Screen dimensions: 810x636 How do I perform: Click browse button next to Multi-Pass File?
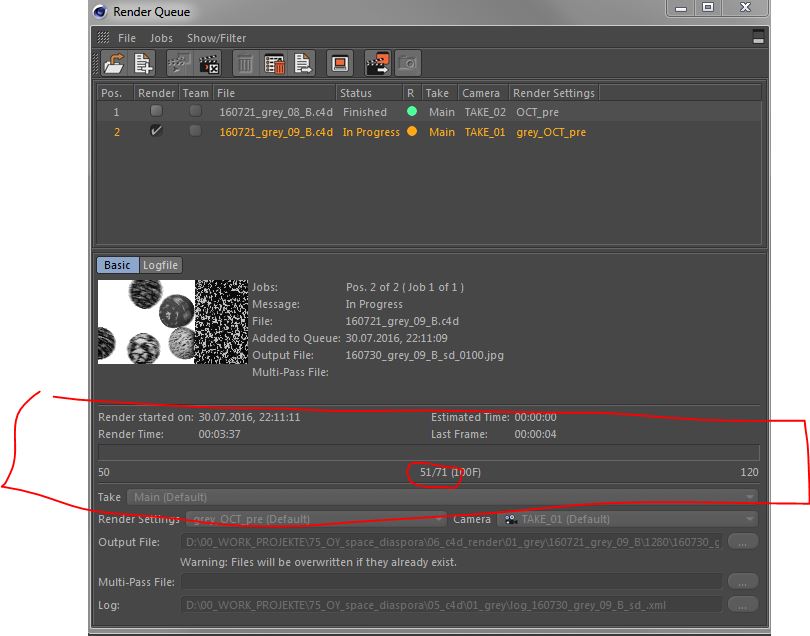pyautogui.click(x=743, y=581)
